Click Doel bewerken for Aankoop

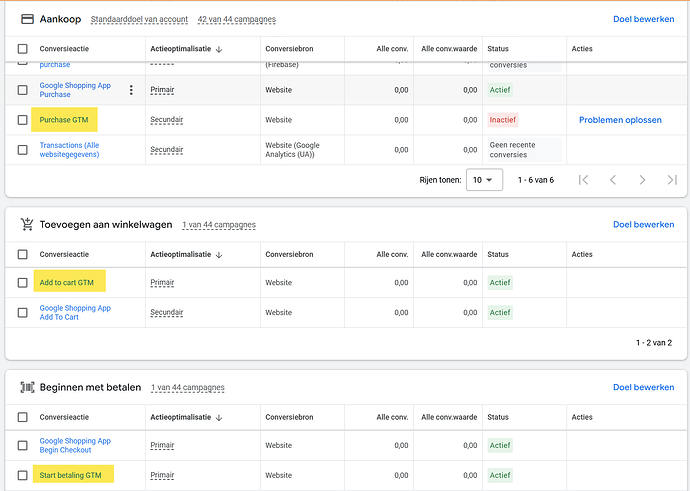643,19
